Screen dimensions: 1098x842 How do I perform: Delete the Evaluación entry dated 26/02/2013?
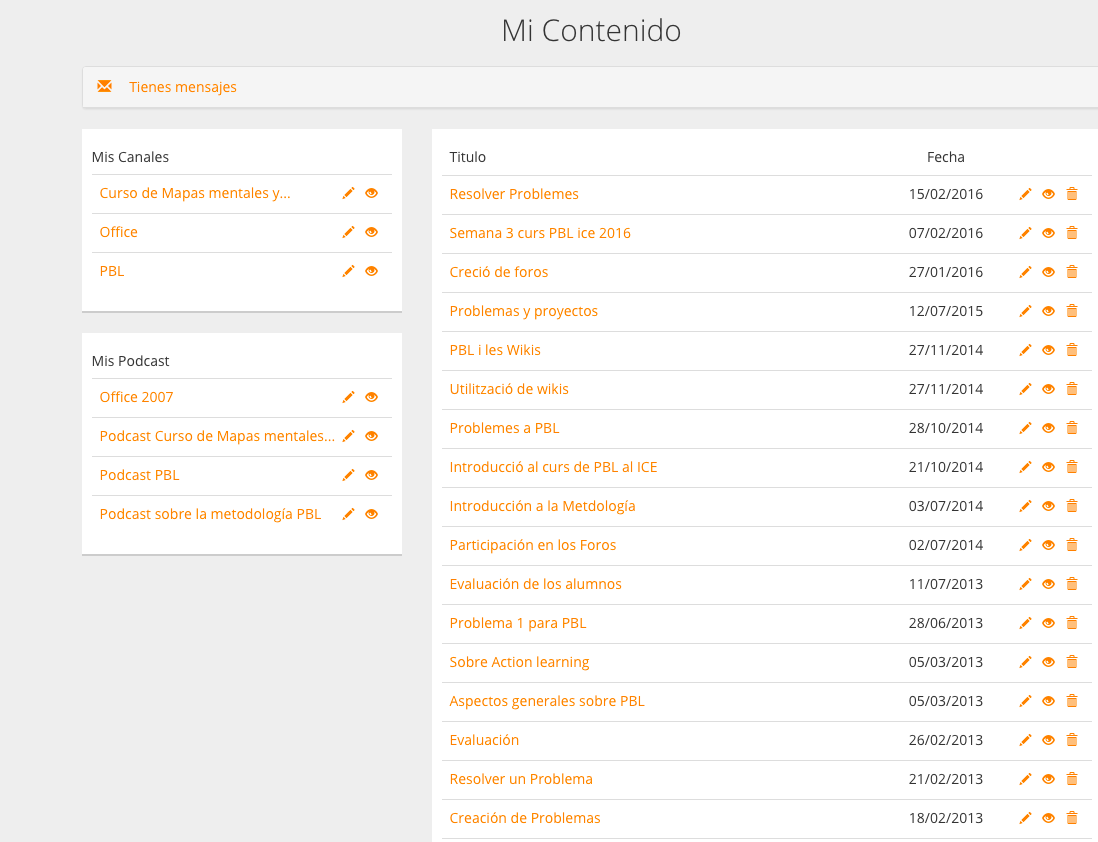tap(1072, 740)
